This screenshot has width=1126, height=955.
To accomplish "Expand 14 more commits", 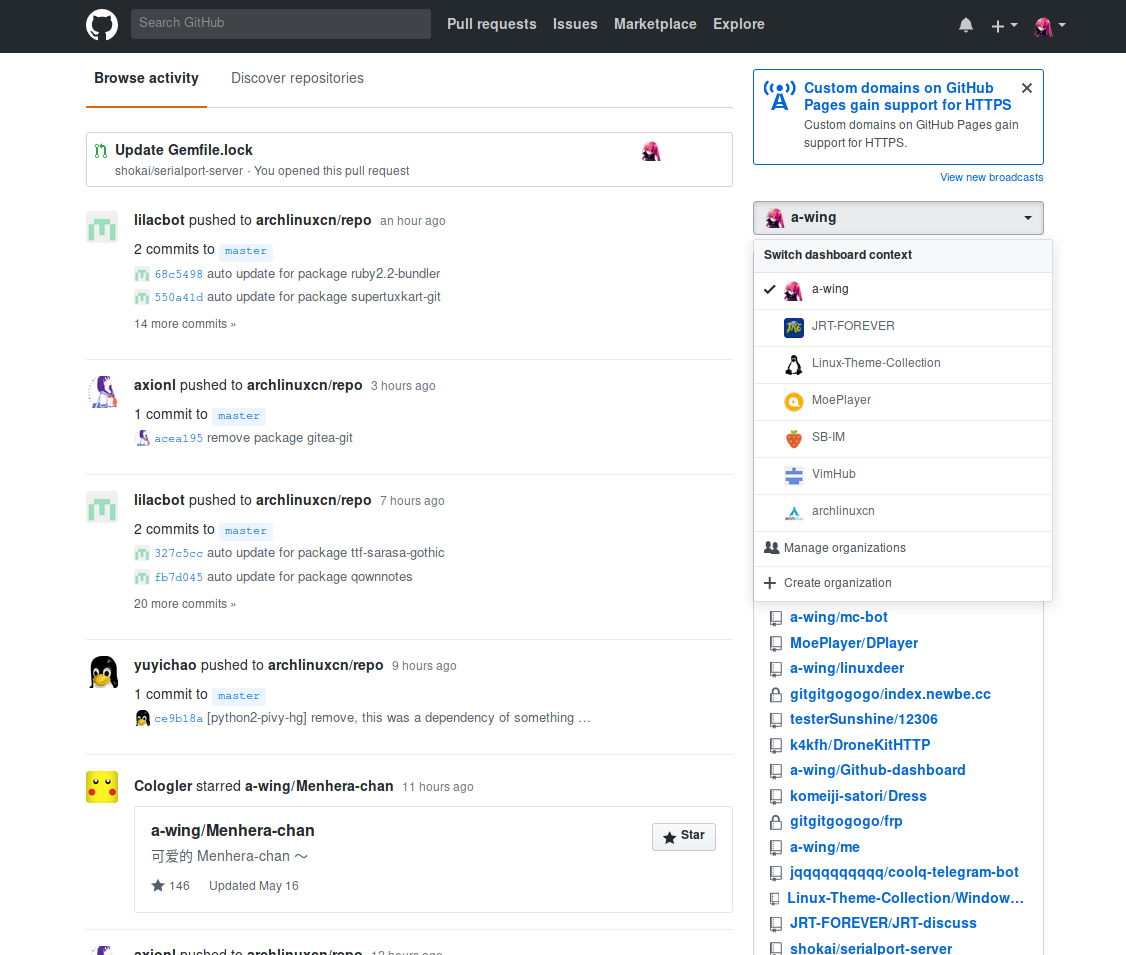I will pos(185,325).
